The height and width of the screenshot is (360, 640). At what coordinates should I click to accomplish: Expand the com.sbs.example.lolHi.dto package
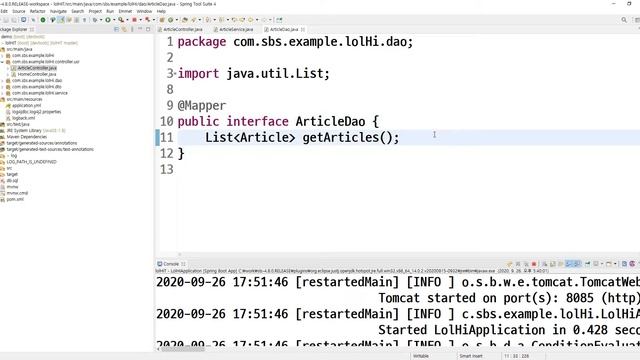pos(2,87)
